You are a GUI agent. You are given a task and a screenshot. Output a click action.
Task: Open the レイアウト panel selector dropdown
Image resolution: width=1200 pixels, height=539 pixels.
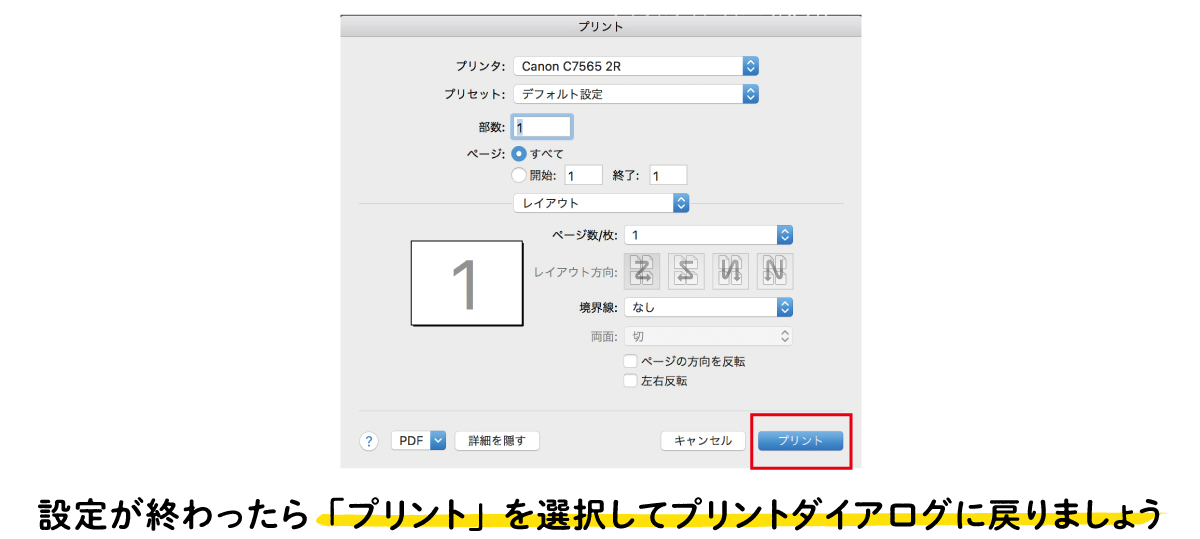(x=601, y=203)
